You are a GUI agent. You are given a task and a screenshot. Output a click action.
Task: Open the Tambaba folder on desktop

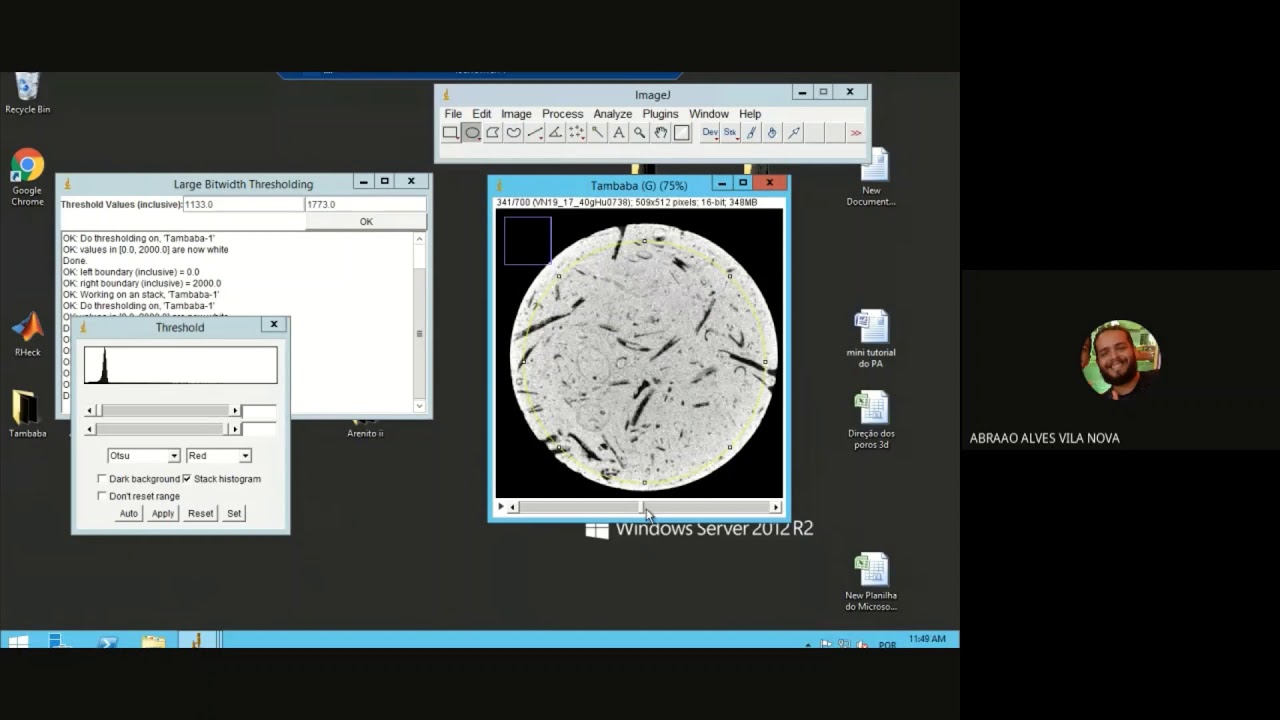27,415
